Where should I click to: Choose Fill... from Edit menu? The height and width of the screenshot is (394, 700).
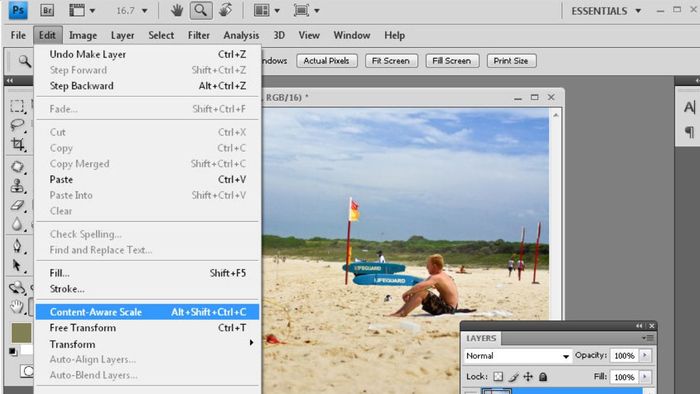click(x=147, y=273)
